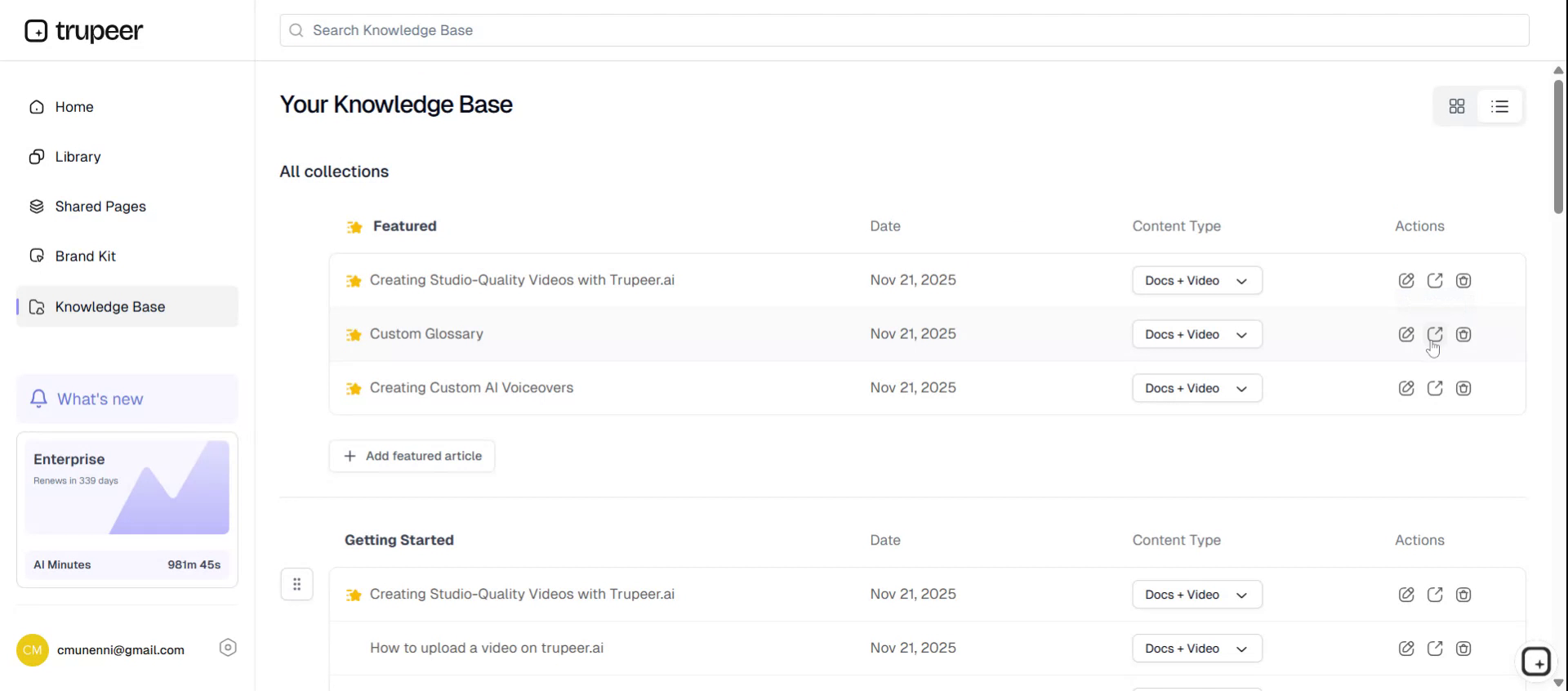
Task: Switch to grid view layout
Action: coord(1457,106)
